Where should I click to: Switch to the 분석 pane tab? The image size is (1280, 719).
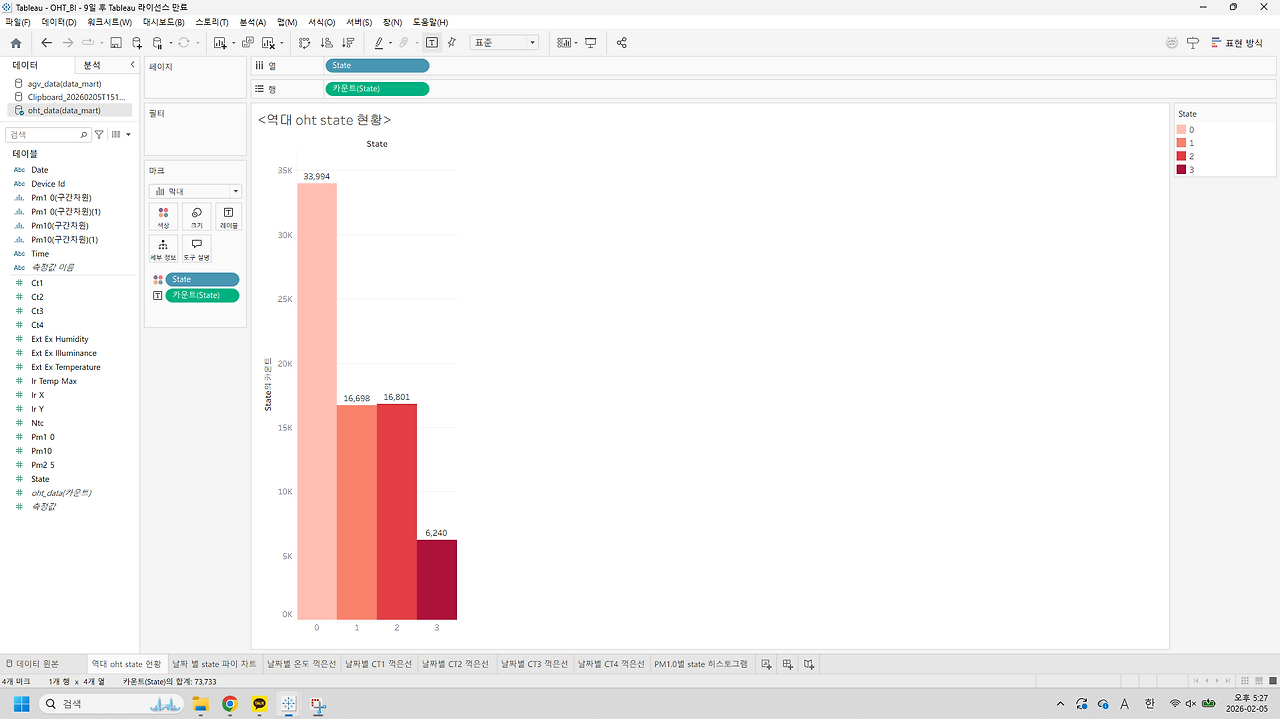pos(92,64)
